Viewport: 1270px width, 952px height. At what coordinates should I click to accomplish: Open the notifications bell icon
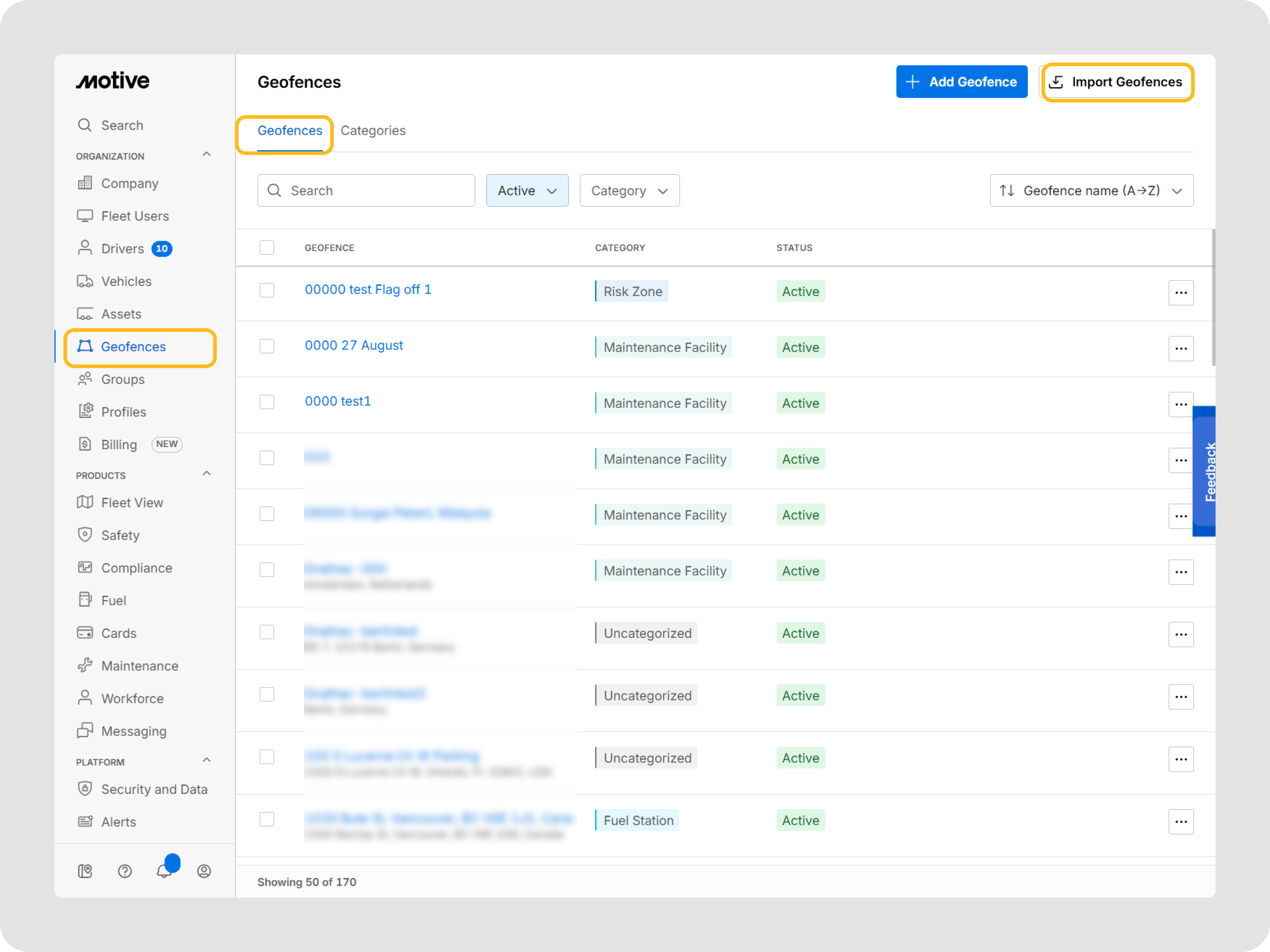click(165, 871)
